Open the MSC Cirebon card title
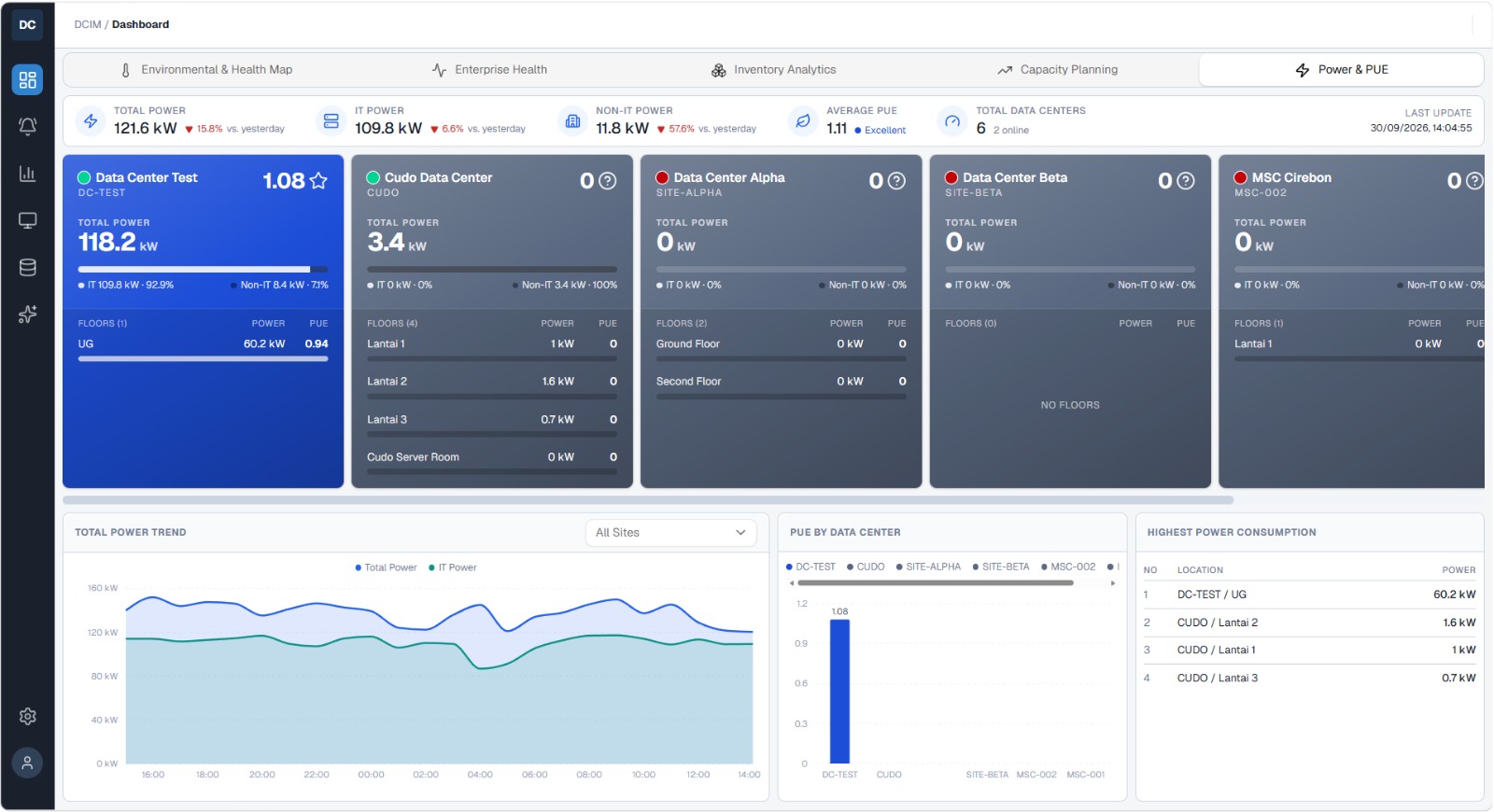Screen dimensions: 1494x812 1291,177
